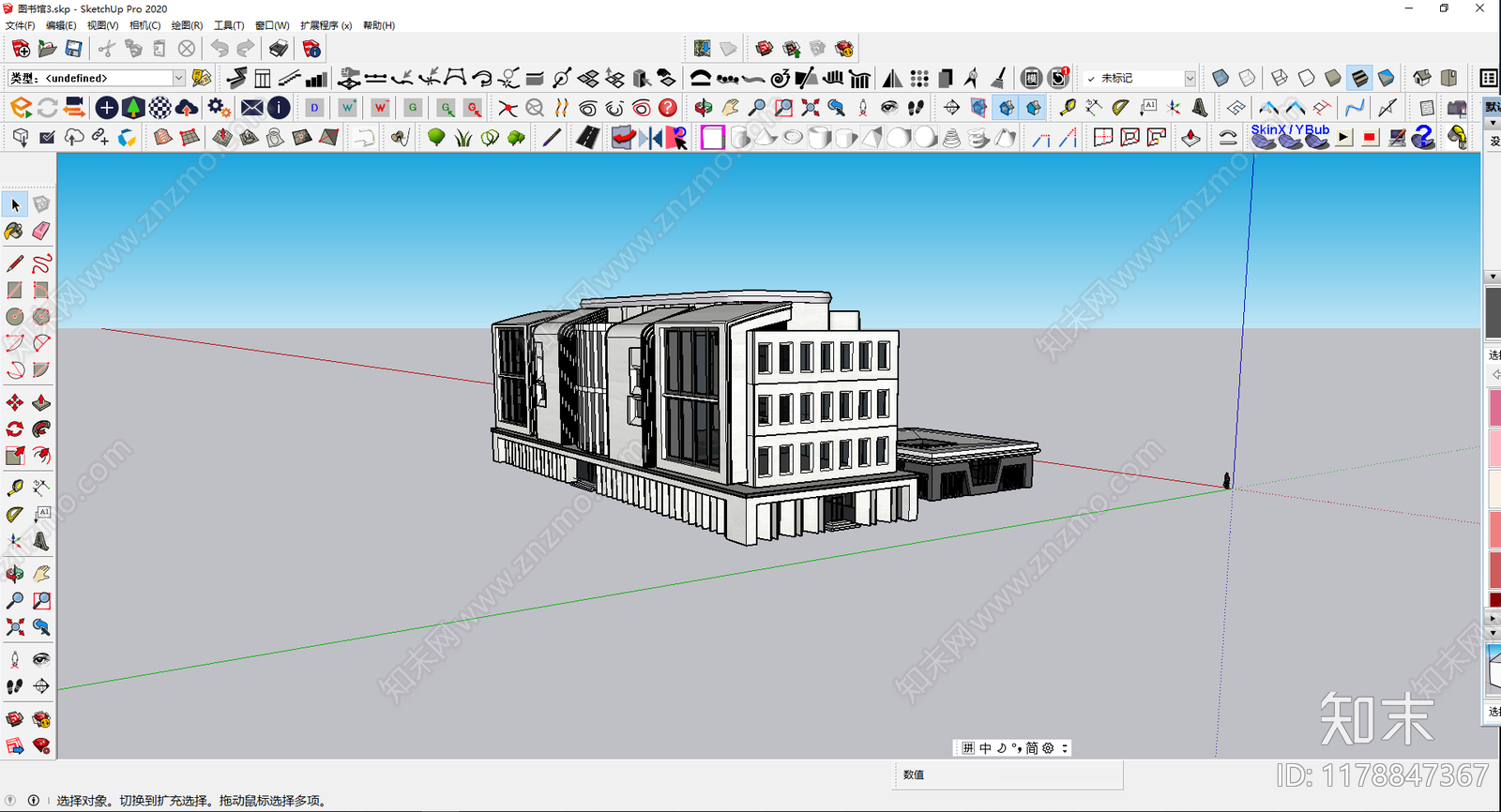Click the road surface icon
Image resolution: width=1501 pixels, height=812 pixels.
[x=587, y=138]
